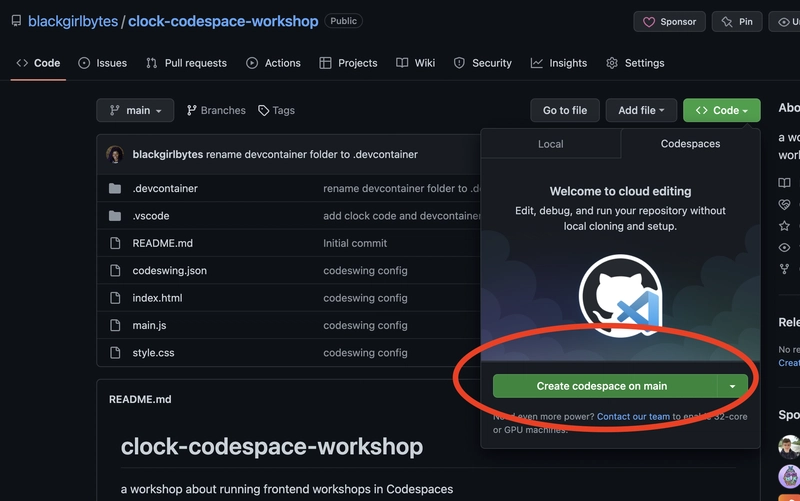Click sidebar star icon
Screen dimensions: 800x501
[784, 226]
